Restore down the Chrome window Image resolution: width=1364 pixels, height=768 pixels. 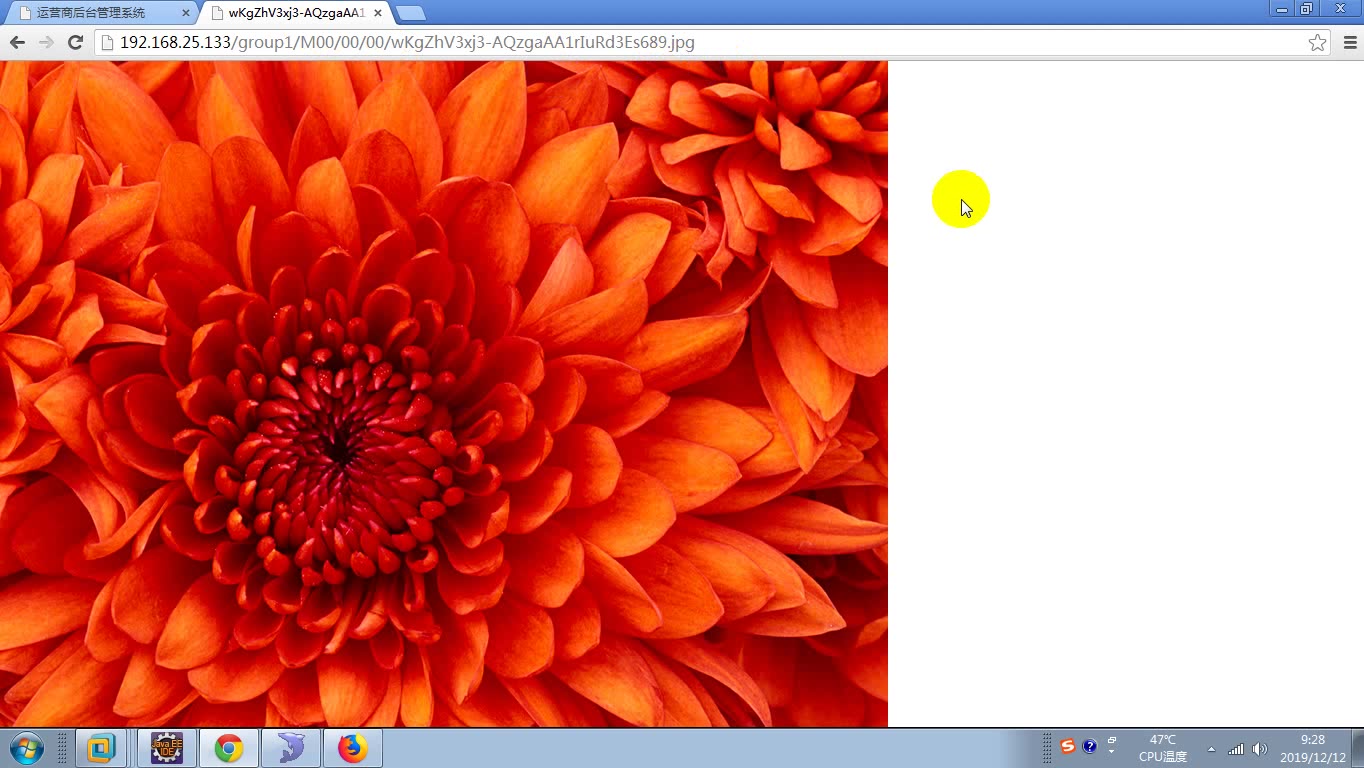click(x=1306, y=8)
